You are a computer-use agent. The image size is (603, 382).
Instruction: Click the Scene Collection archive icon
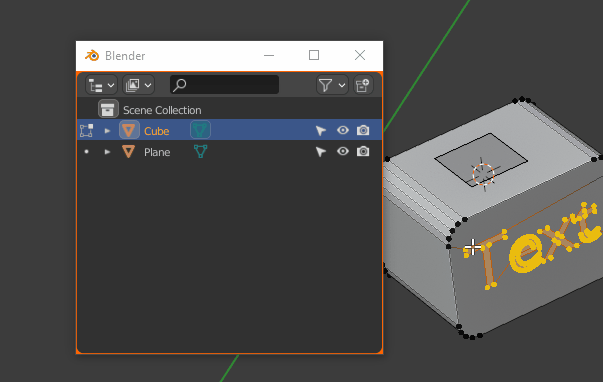[108, 110]
